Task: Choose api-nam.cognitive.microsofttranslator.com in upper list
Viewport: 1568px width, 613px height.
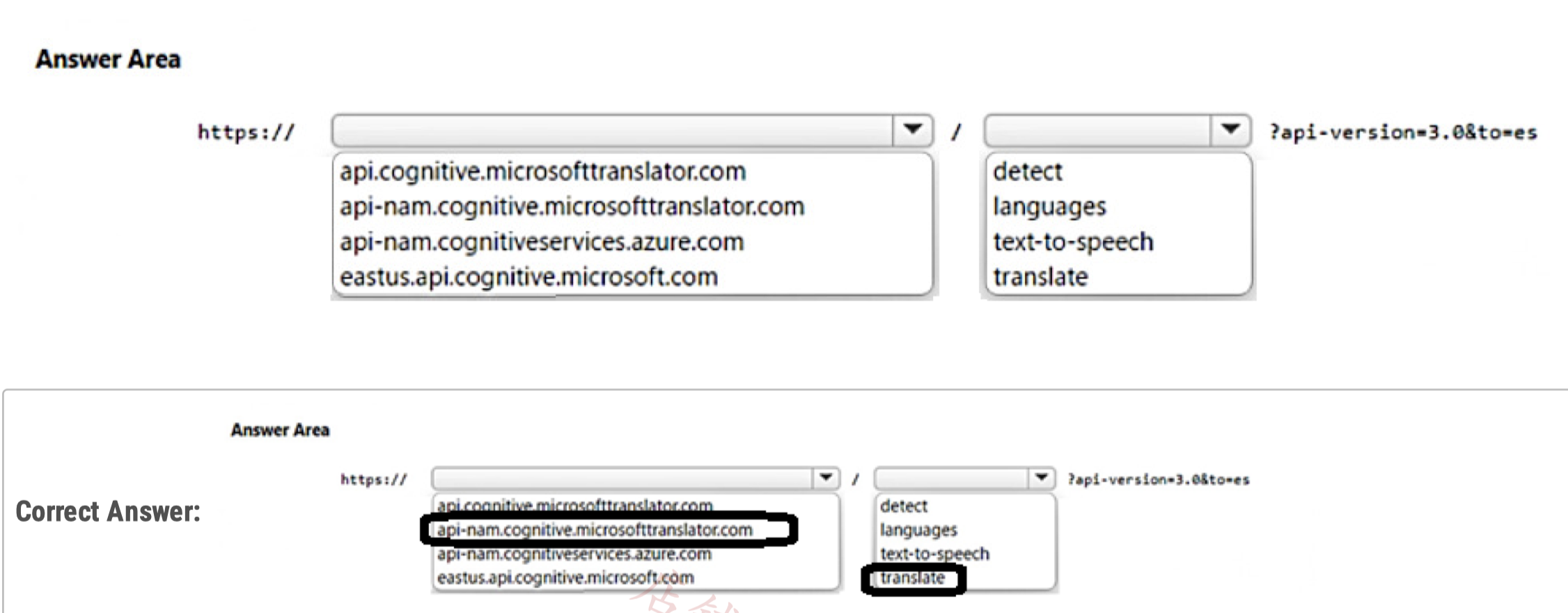Action: (572, 206)
